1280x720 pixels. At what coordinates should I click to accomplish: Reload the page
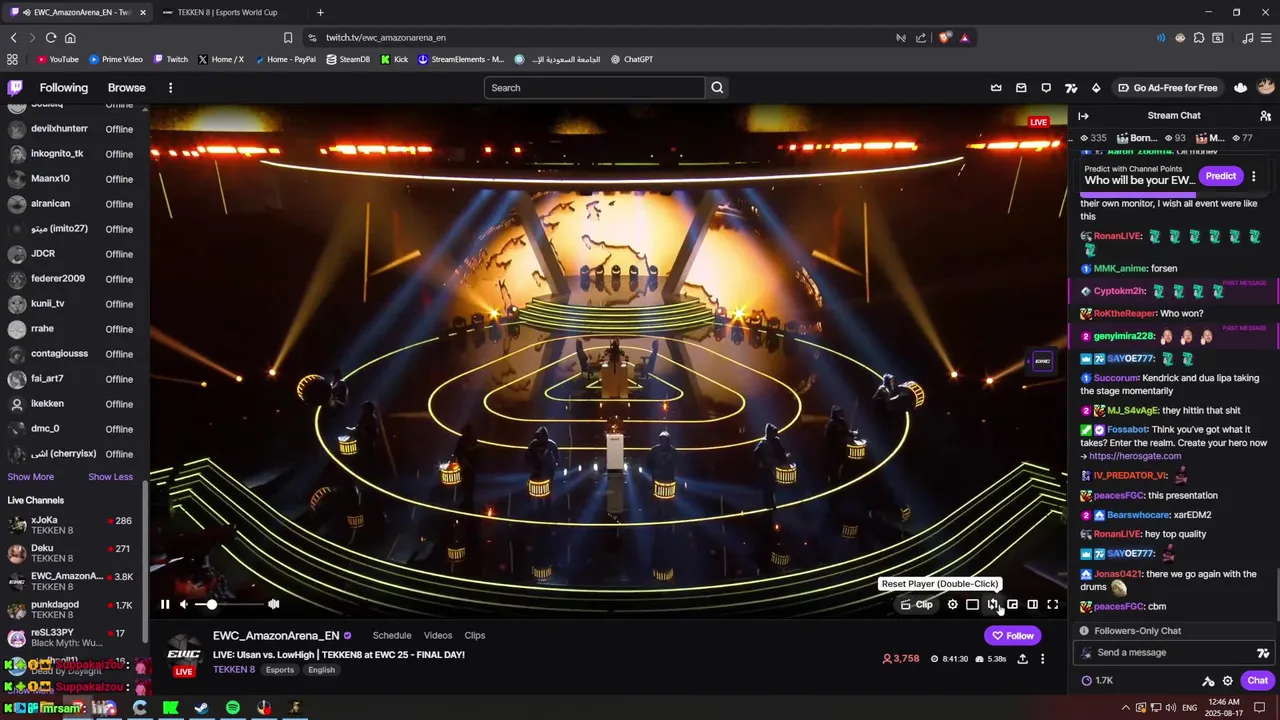51,38
